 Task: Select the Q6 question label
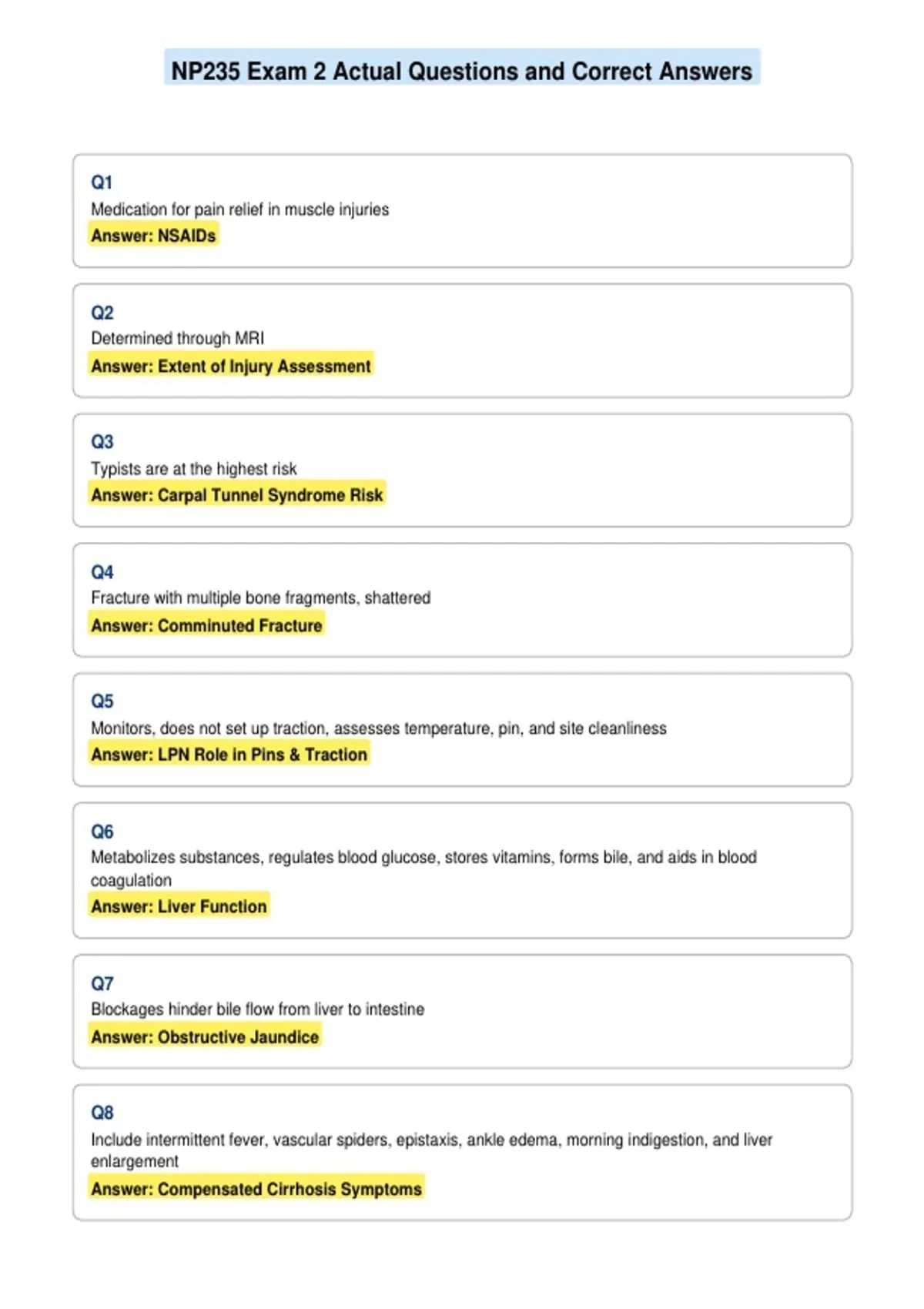[x=102, y=832]
